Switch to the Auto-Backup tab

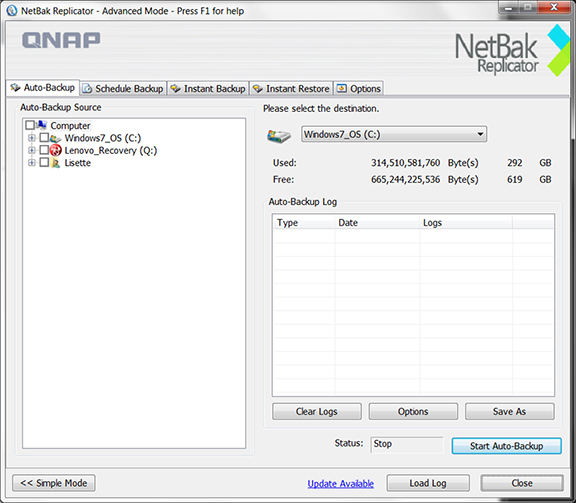pos(43,88)
